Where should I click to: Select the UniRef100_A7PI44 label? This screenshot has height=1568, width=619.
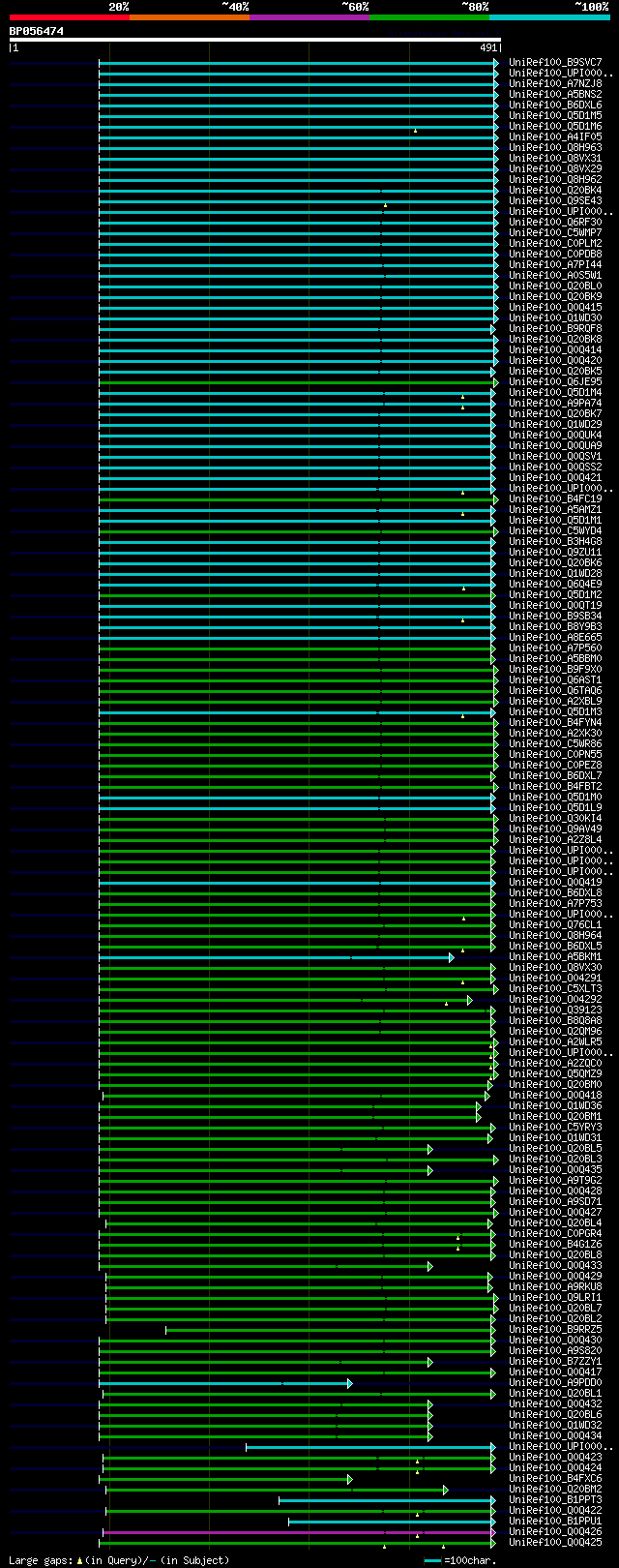555,265
